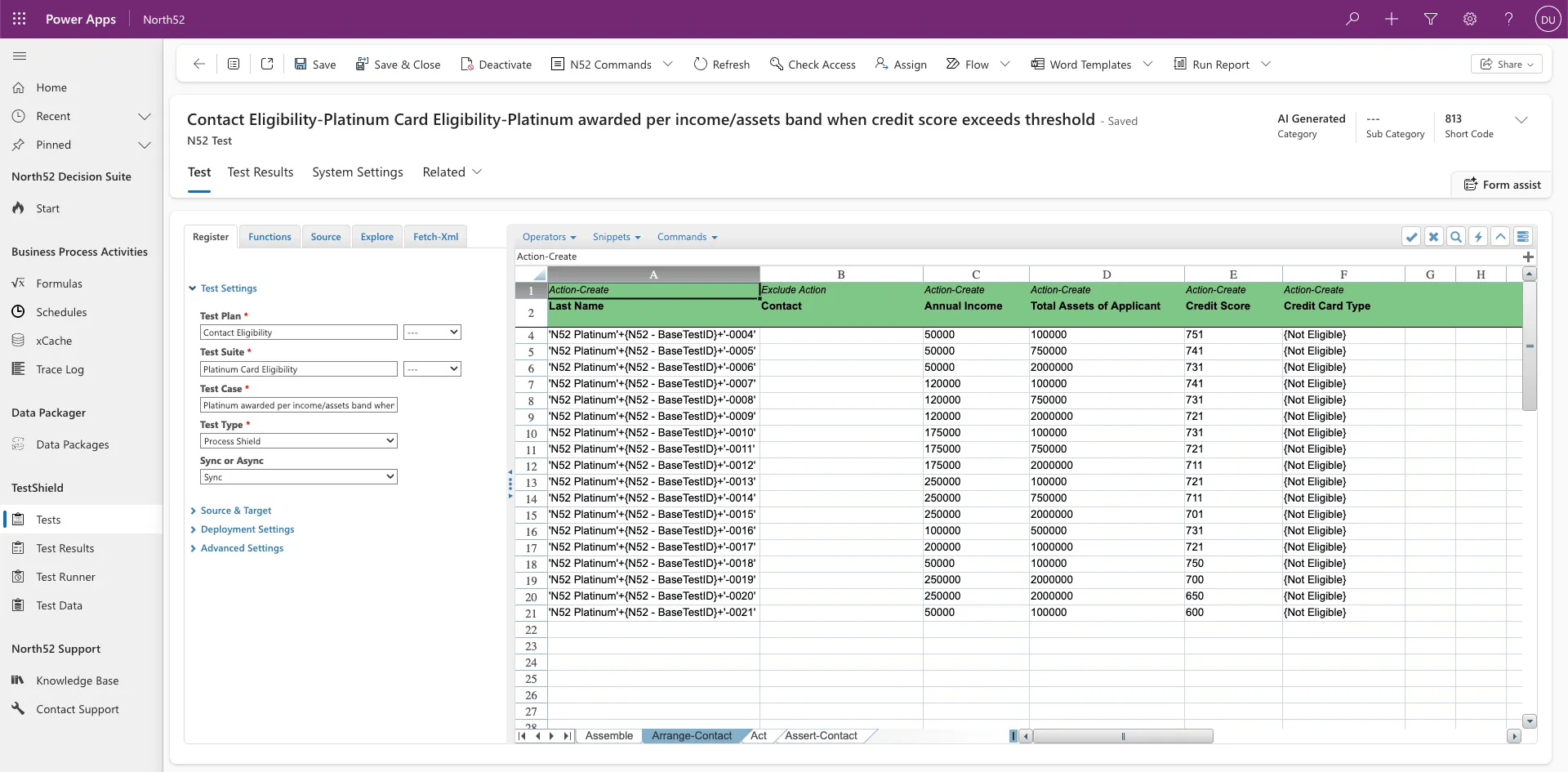Image resolution: width=1568 pixels, height=772 pixels.
Task: Click the plus icon beside the formula bar
Action: click(1528, 257)
